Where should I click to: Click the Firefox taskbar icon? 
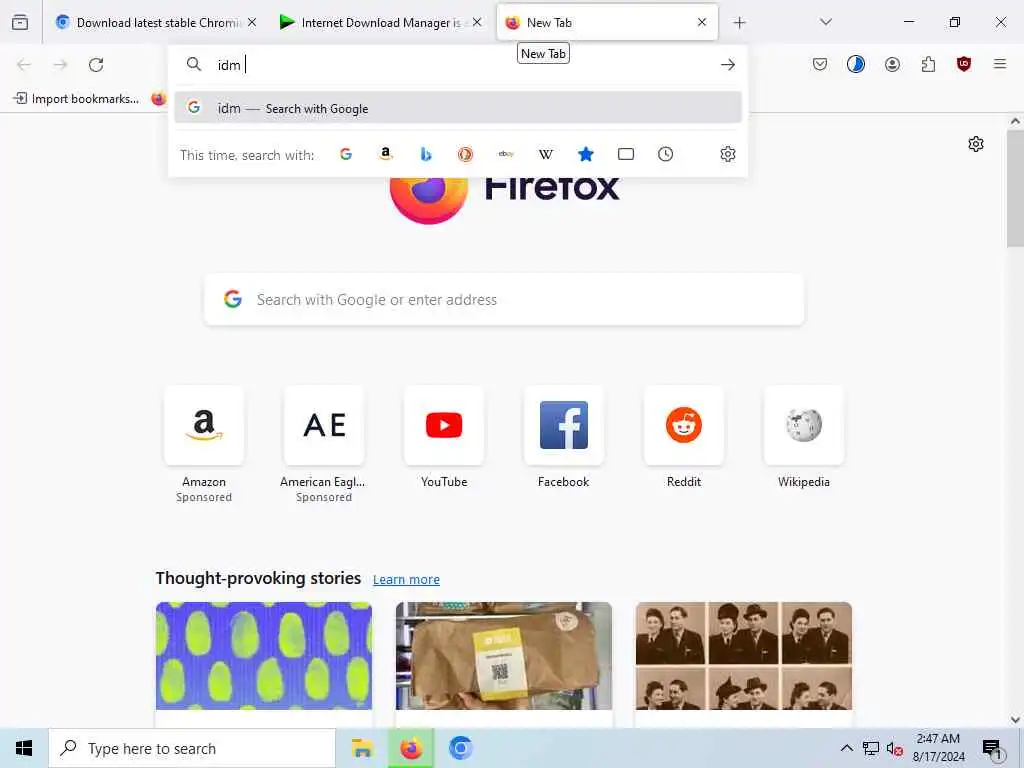411,748
